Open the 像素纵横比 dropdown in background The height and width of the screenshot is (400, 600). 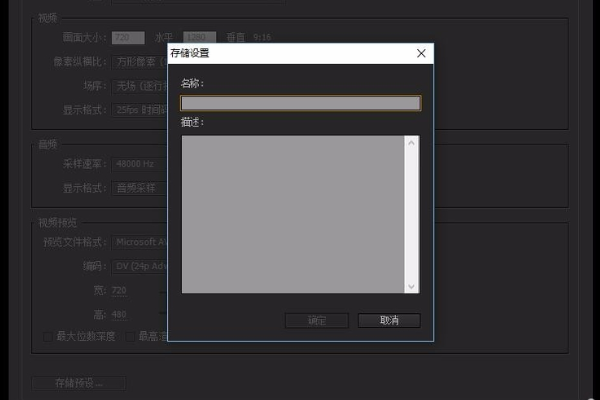(x=140, y=62)
